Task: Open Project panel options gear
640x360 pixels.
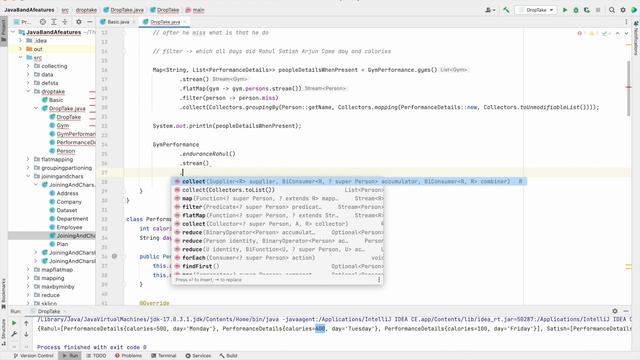Action: click(79, 22)
